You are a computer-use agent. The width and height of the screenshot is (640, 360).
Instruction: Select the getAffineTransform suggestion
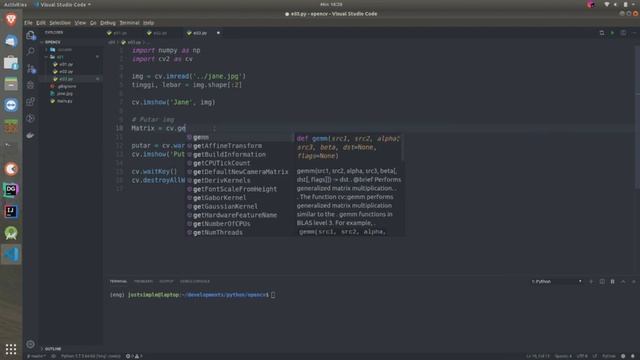240,146
